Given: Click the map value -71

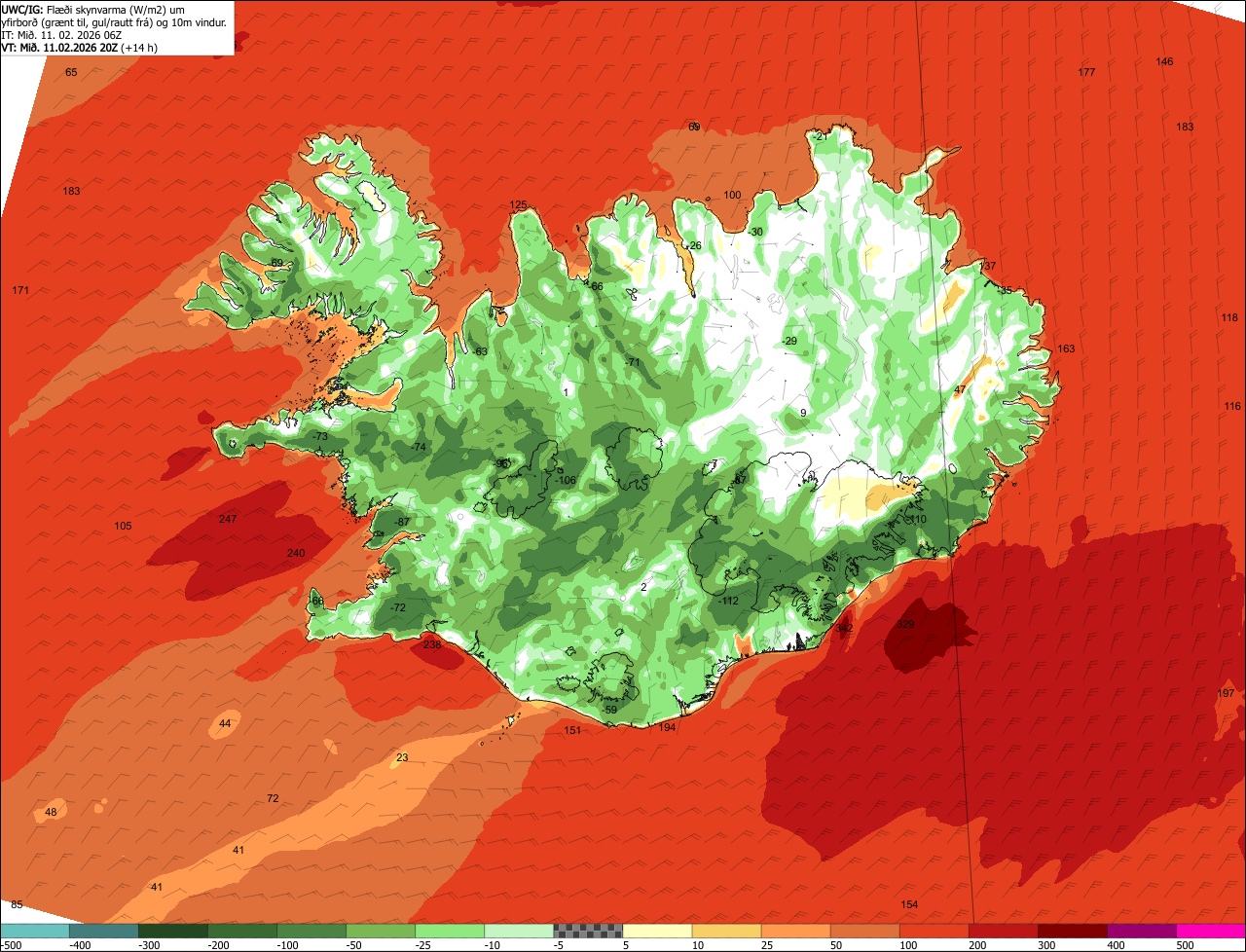Looking at the screenshot, I should tap(633, 362).
